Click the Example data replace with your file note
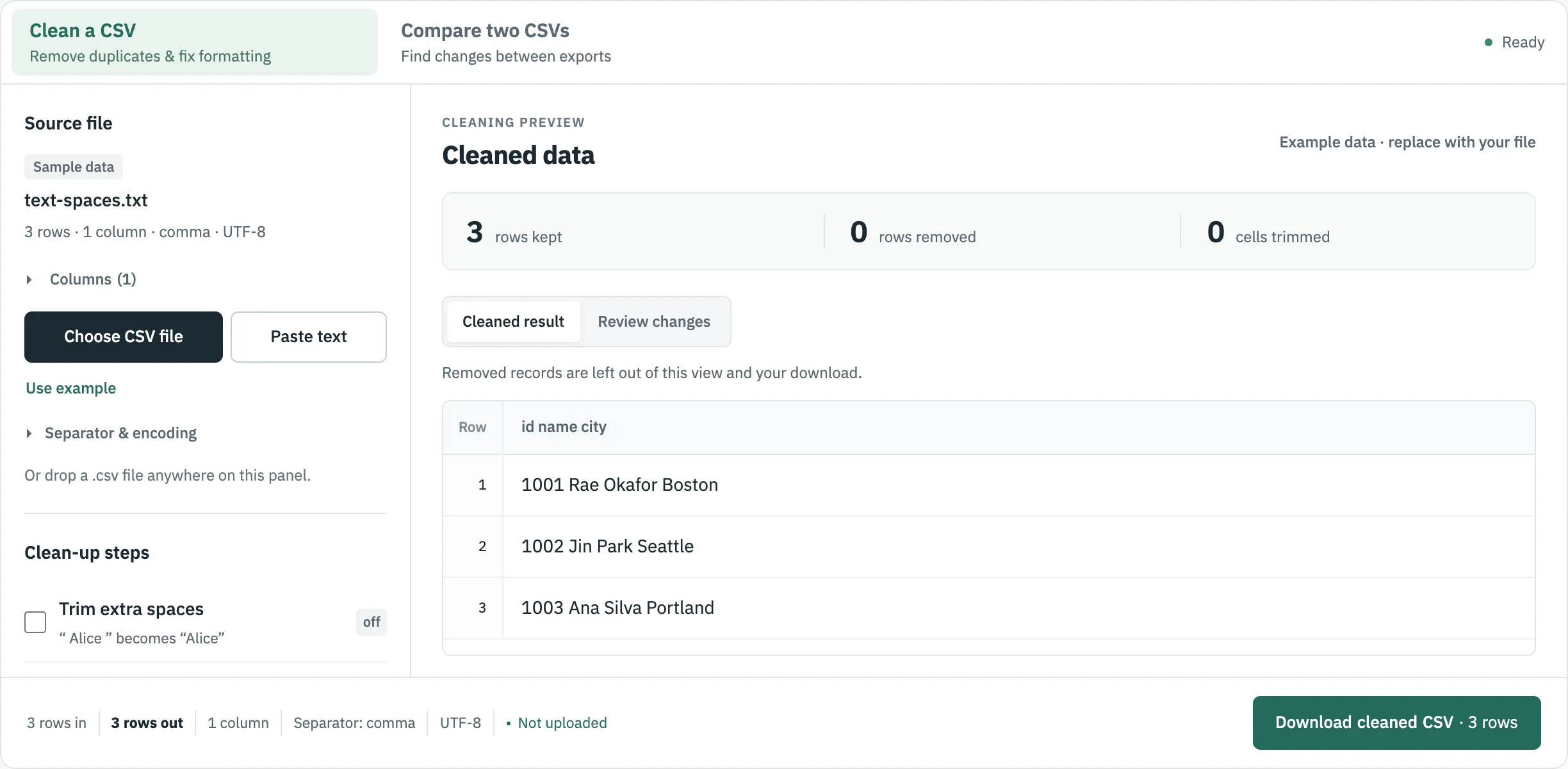 (x=1407, y=142)
